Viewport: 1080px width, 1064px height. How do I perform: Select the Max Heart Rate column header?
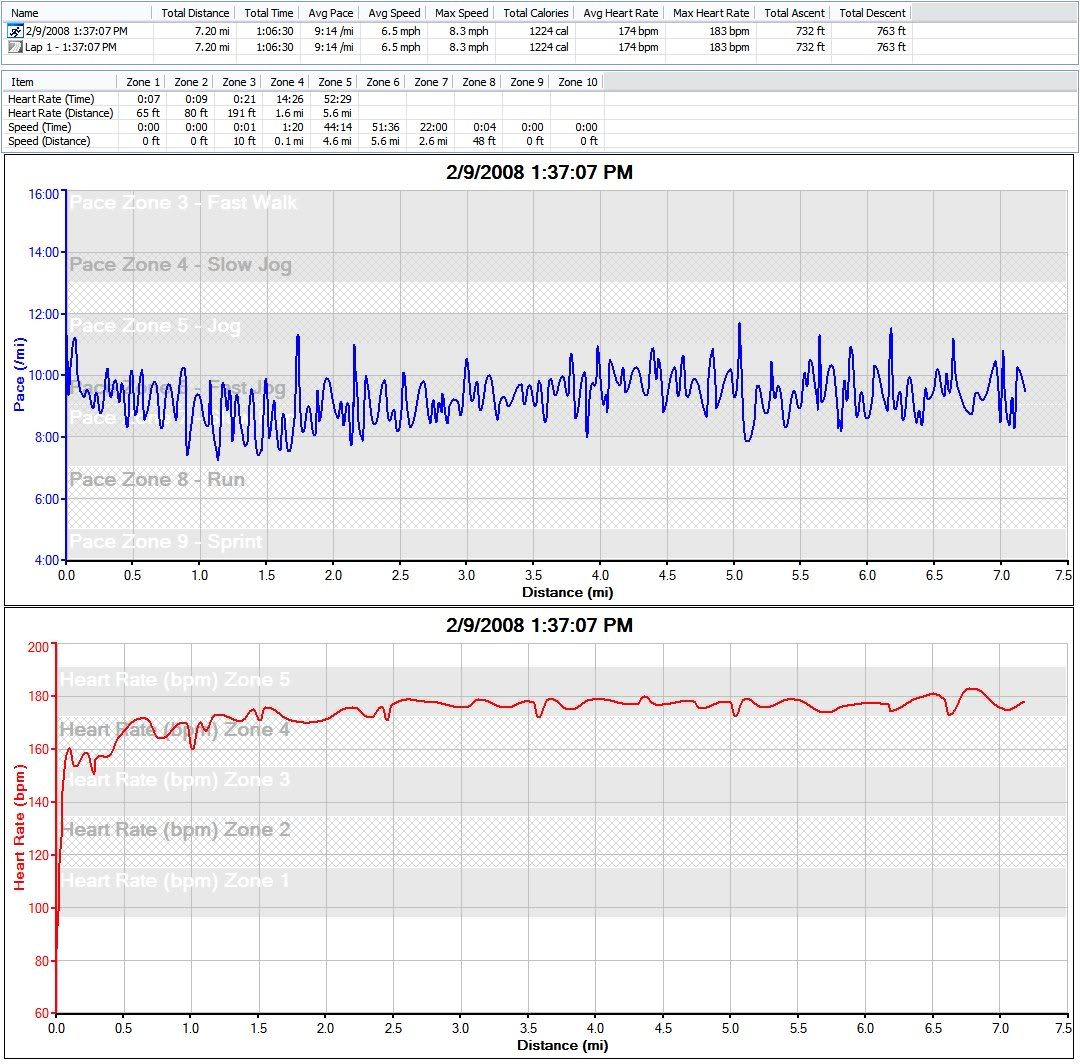(709, 13)
